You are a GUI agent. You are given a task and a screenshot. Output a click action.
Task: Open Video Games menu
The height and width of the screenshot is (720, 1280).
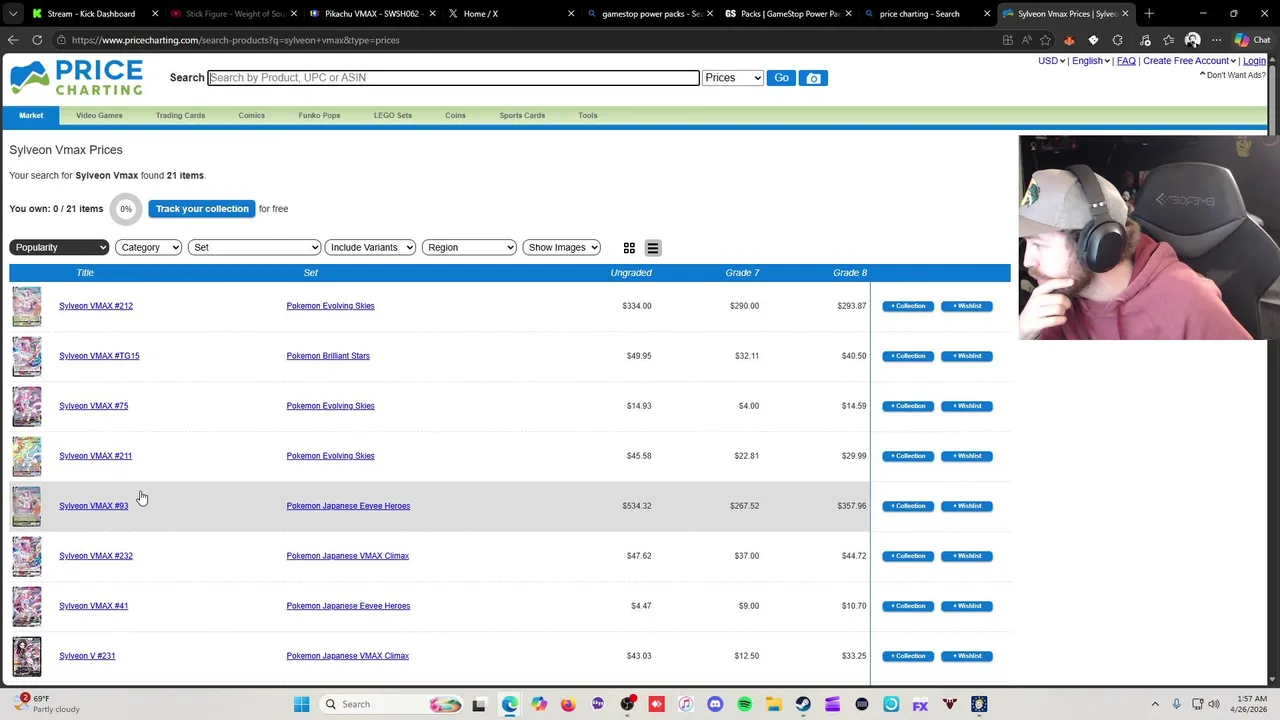point(99,116)
